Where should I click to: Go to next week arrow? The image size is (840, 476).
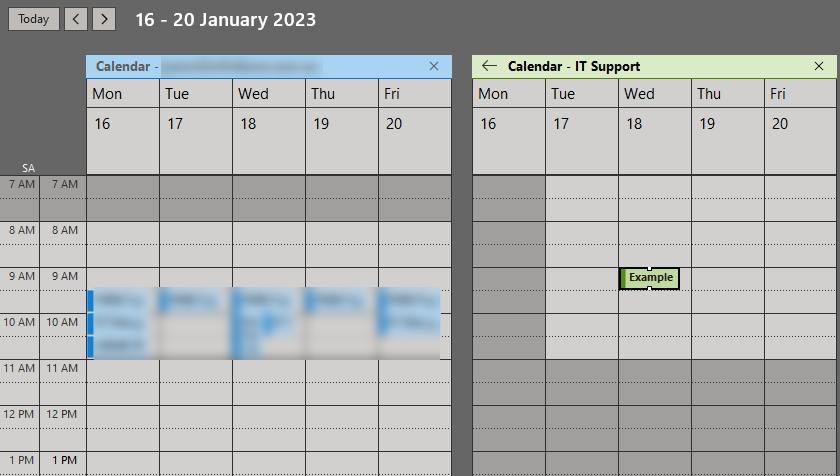click(104, 19)
